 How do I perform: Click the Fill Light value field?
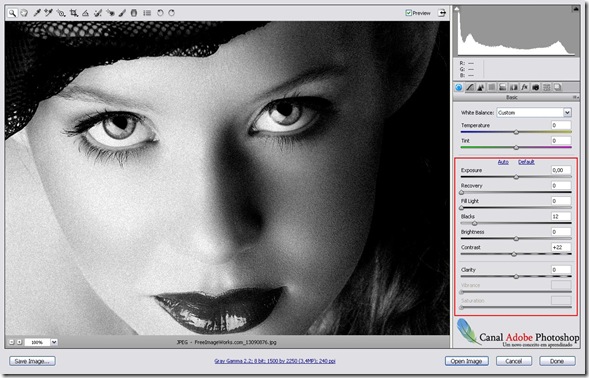pyautogui.click(x=561, y=201)
